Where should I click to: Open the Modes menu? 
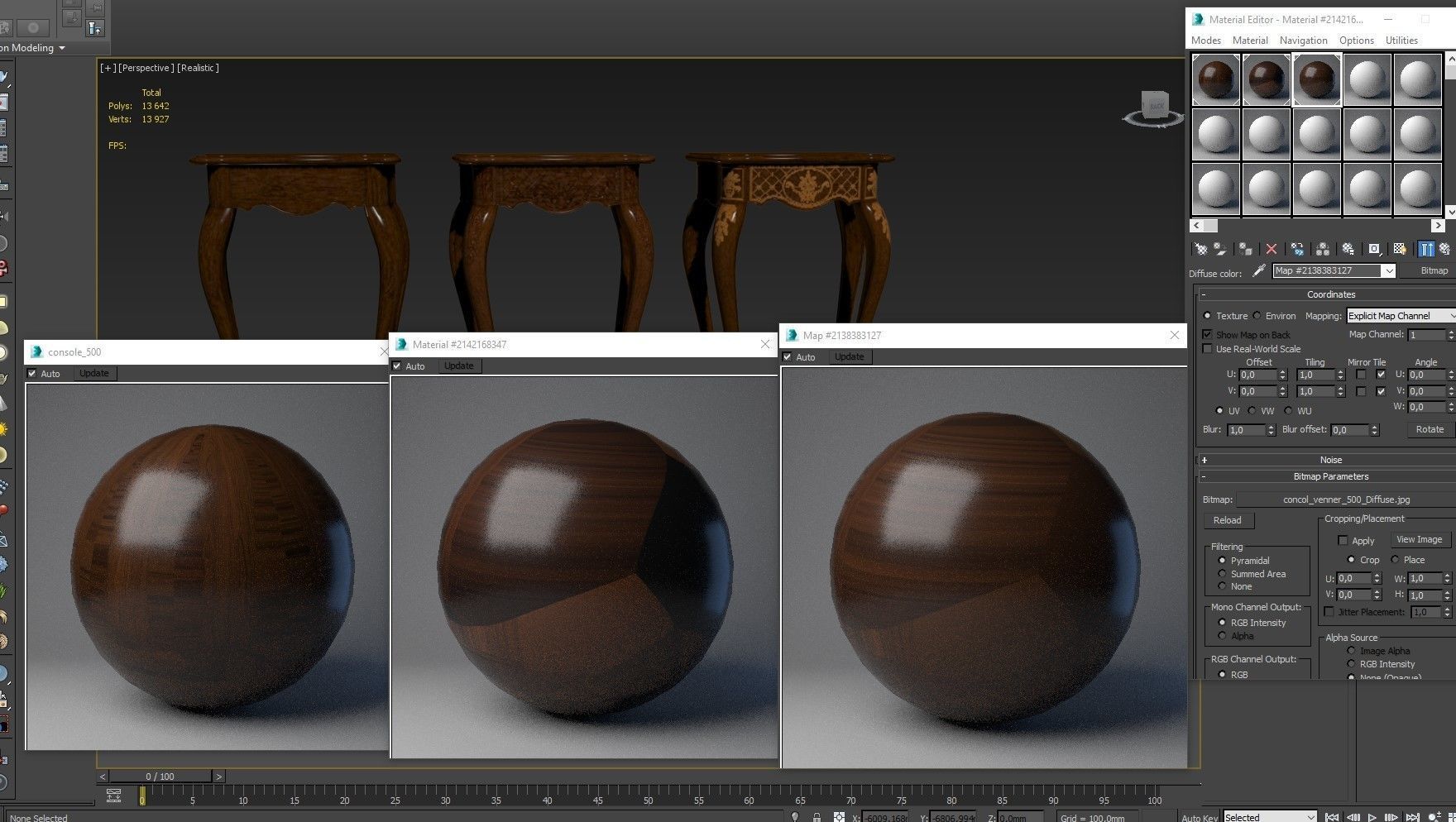(1205, 40)
